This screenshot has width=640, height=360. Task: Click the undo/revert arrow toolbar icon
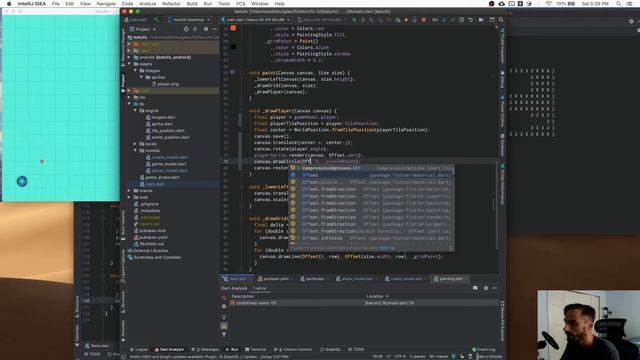pyautogui.click(x=470, y=20)
